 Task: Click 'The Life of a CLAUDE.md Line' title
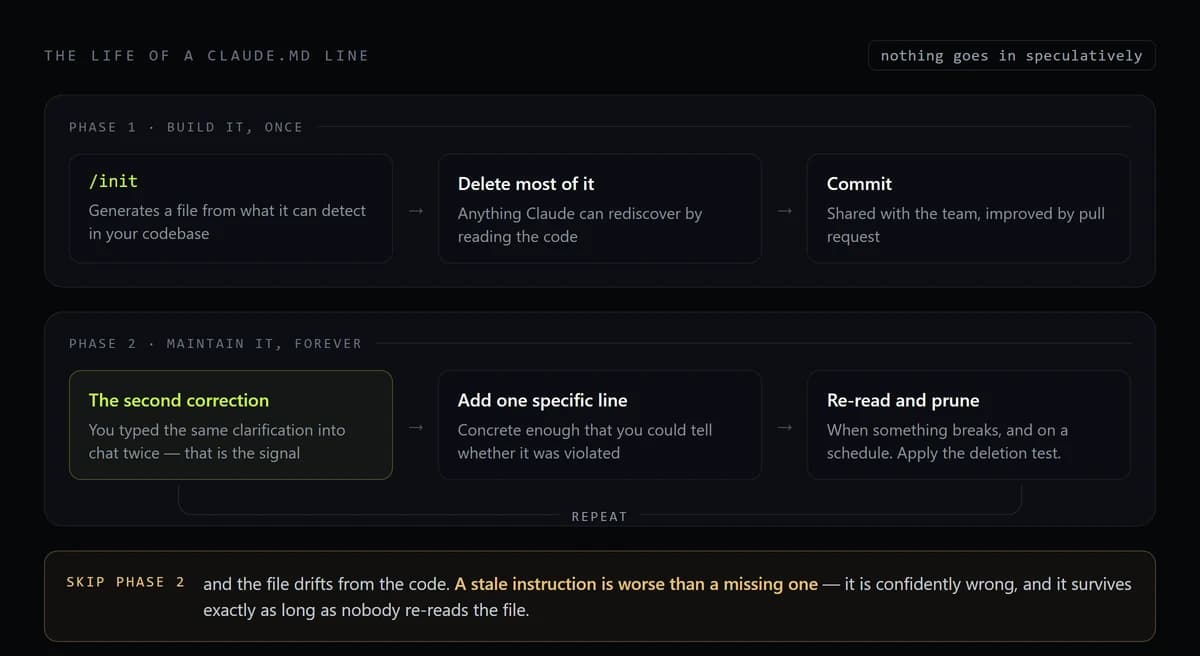(x=206, y=56)
